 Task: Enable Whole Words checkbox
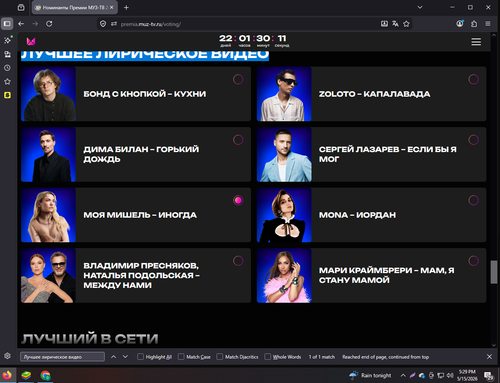pyautogui.click(x=268, y=357)
